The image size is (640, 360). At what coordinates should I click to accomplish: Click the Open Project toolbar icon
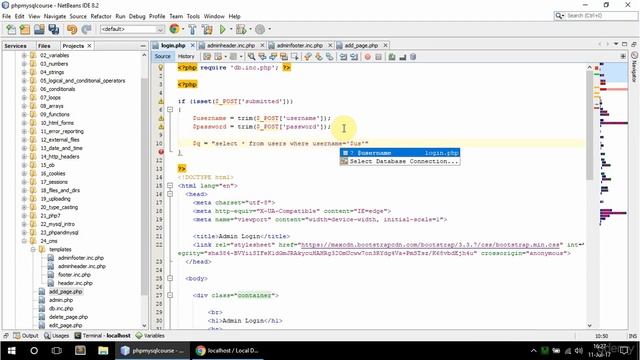click(39, 29)
